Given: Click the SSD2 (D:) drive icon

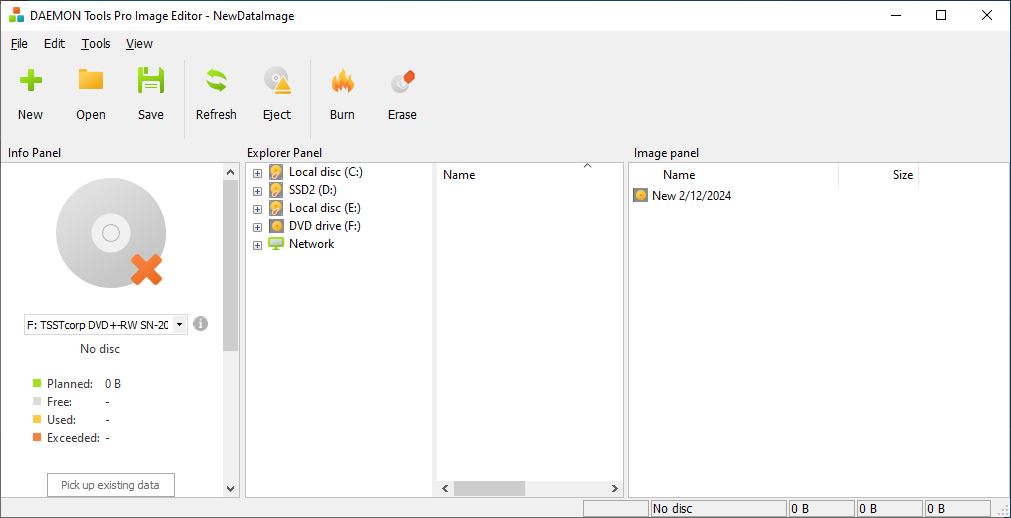Looking at the screenshot, I should 276,190.
